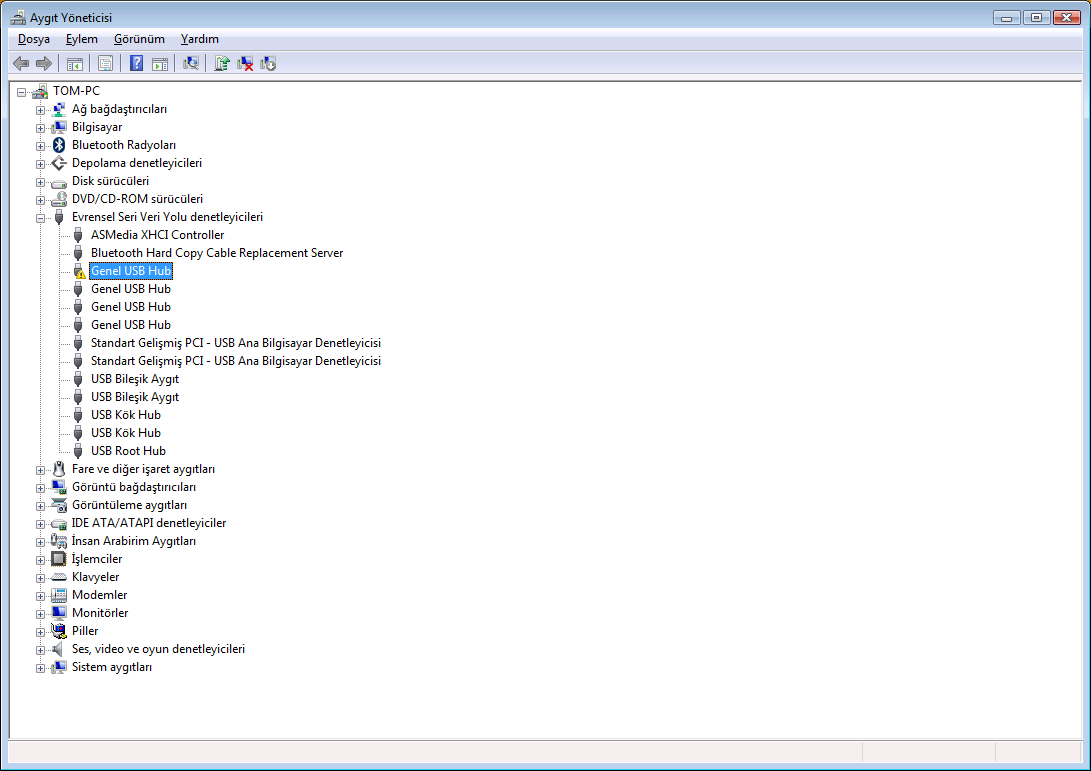Click Show/Hide console tree icon

[74, 64]
